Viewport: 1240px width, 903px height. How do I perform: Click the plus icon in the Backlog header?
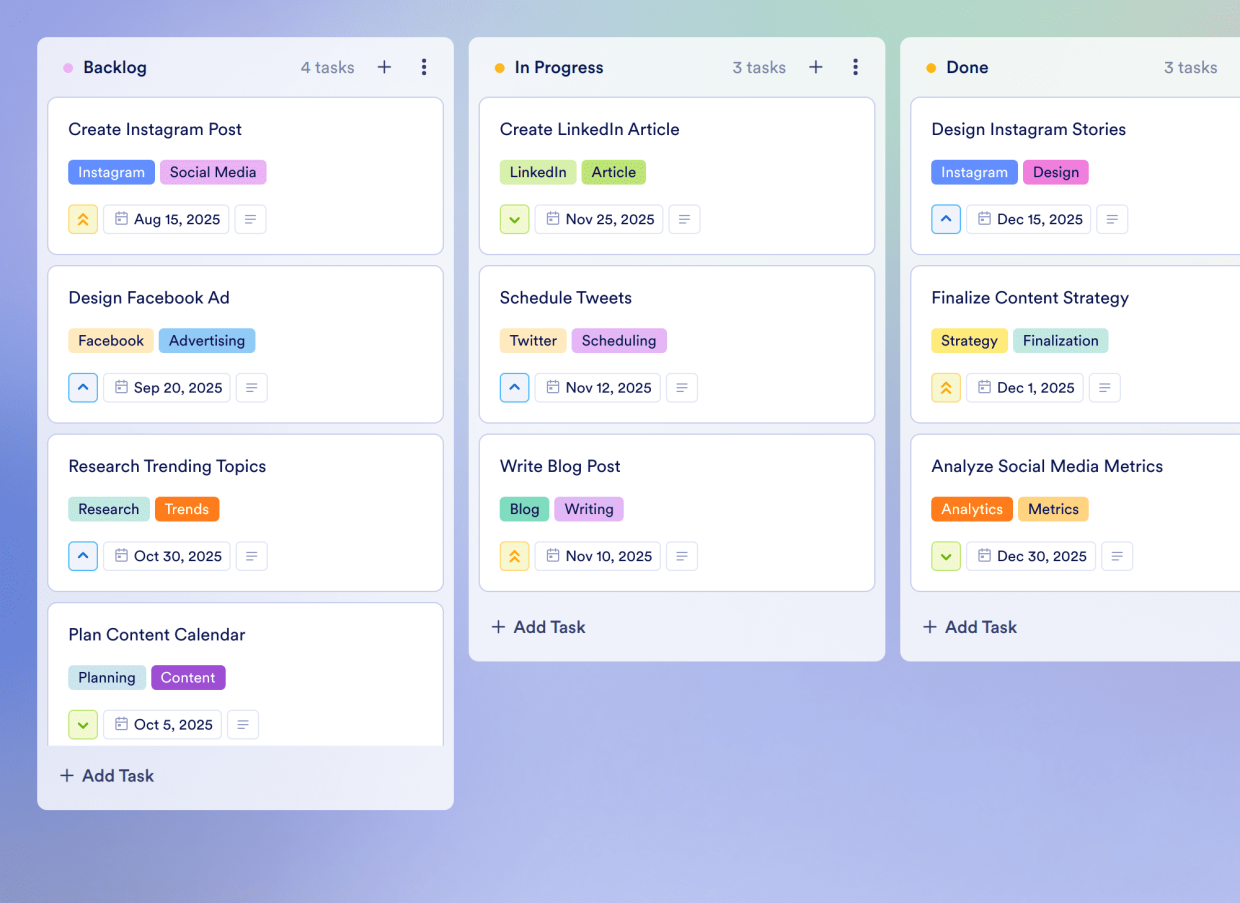384,67
